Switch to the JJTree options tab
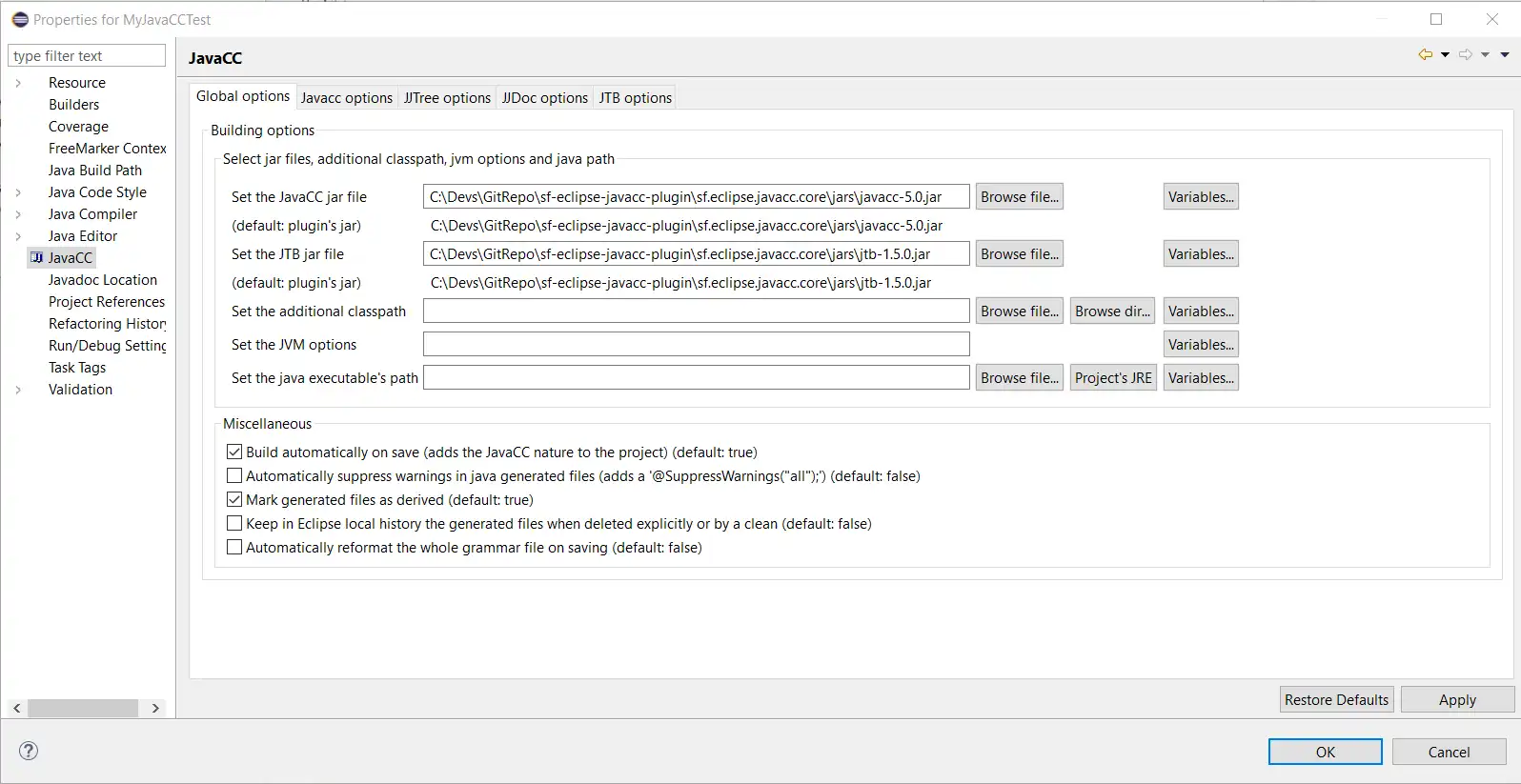 coord(447,98)
